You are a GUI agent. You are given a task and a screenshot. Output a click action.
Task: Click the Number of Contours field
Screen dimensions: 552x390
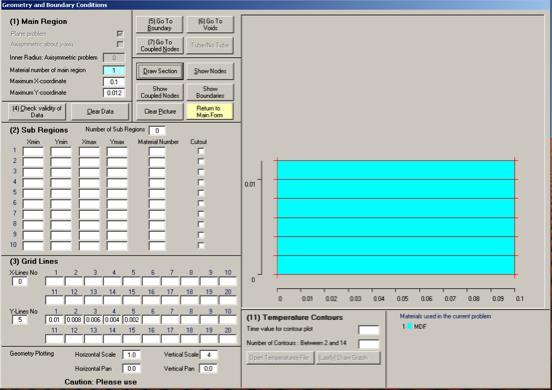click(x=369, y=344)
